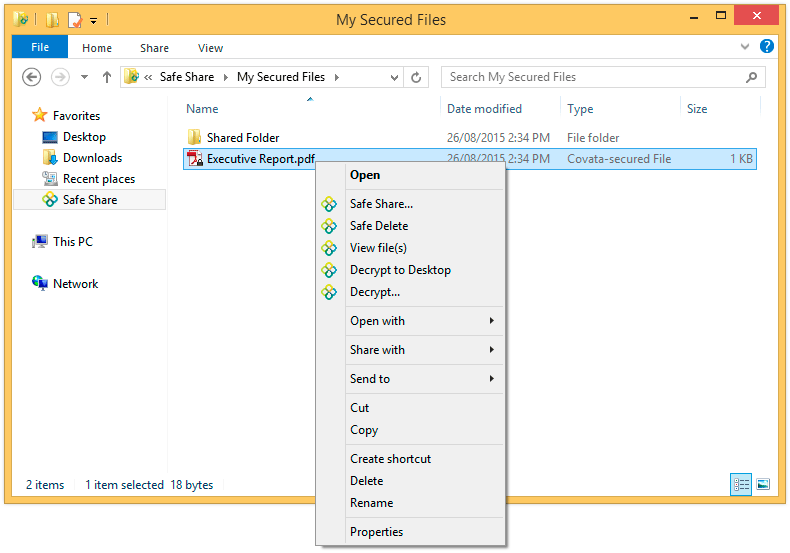Select the Shared Folder row name
This screenshot has height=553, width=790.
tap(243, 137)
